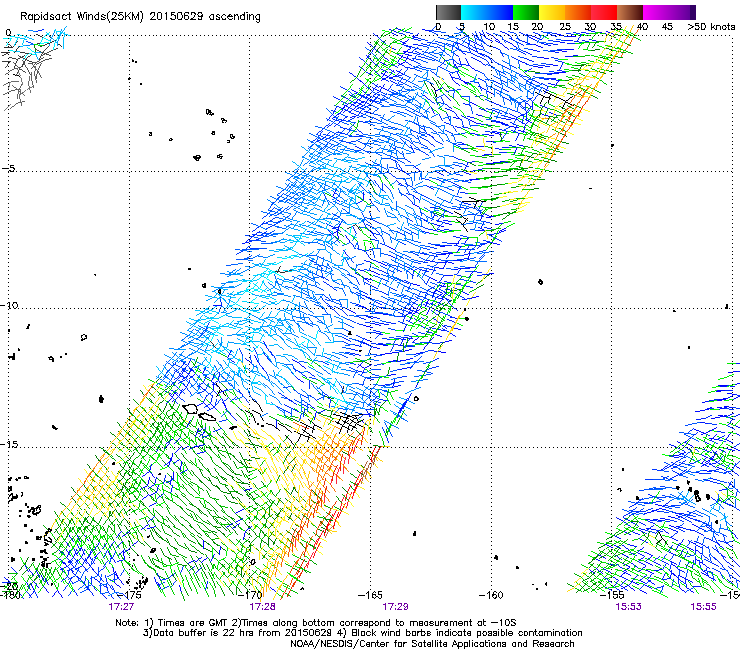This screenshot has width=740, height=650.
Task: Click the '17:27' swath time label
Action: point(121,607)
